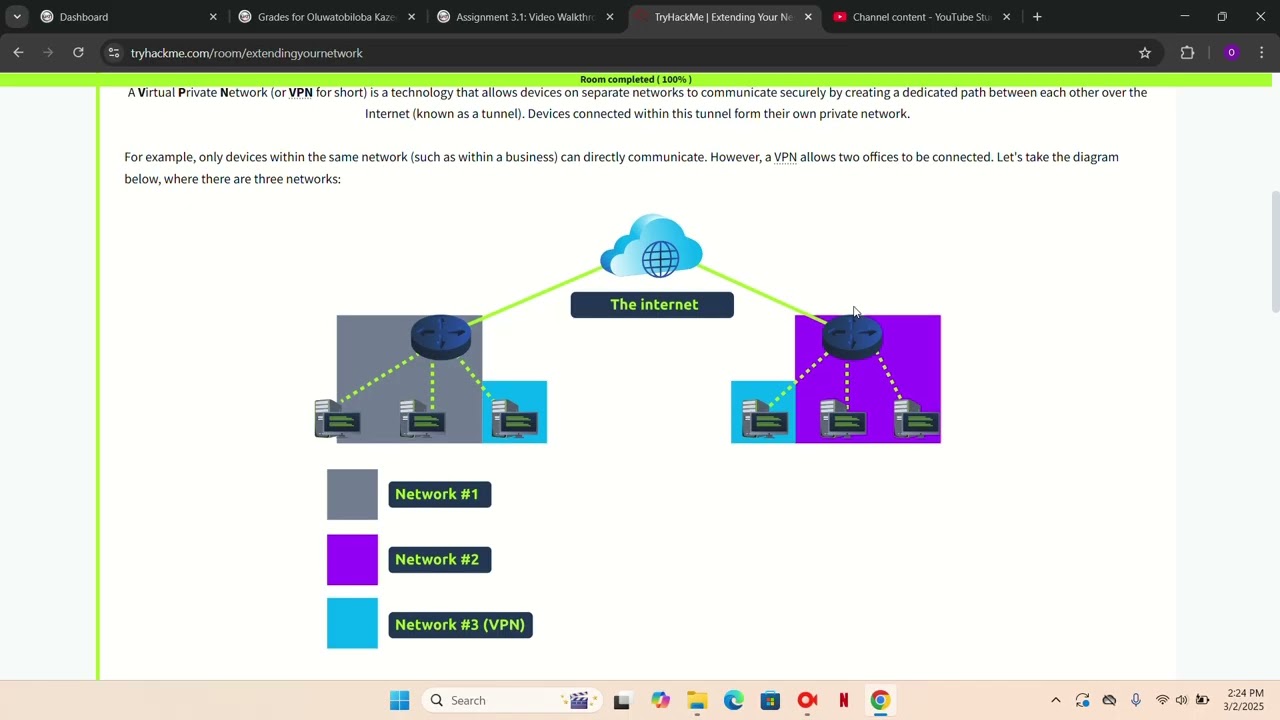Image resolution: width=1280 pixels, height=720 pixels.
Task: Open the Windows Start menu
Action: click(399, 700)
